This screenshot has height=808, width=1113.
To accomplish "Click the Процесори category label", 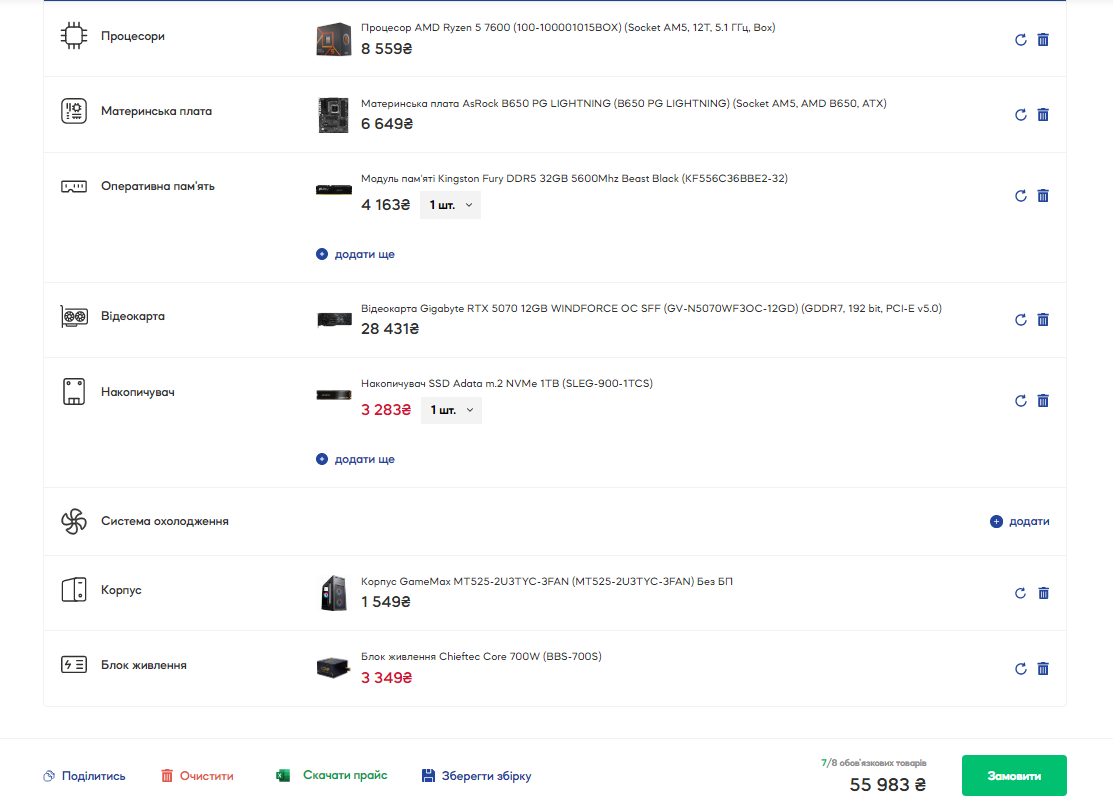I will pos(133,36).
